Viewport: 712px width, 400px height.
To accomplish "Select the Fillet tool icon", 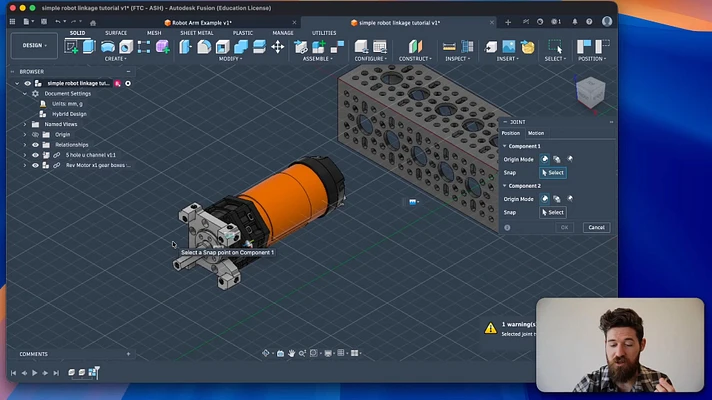I will coord(204,46).
